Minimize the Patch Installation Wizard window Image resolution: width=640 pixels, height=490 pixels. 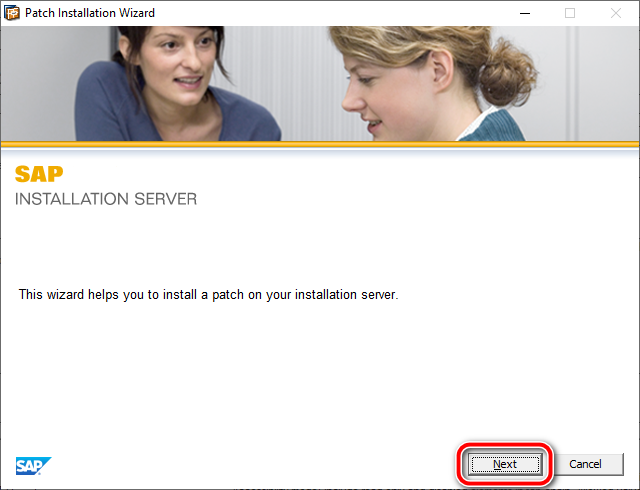coord(525,13)
